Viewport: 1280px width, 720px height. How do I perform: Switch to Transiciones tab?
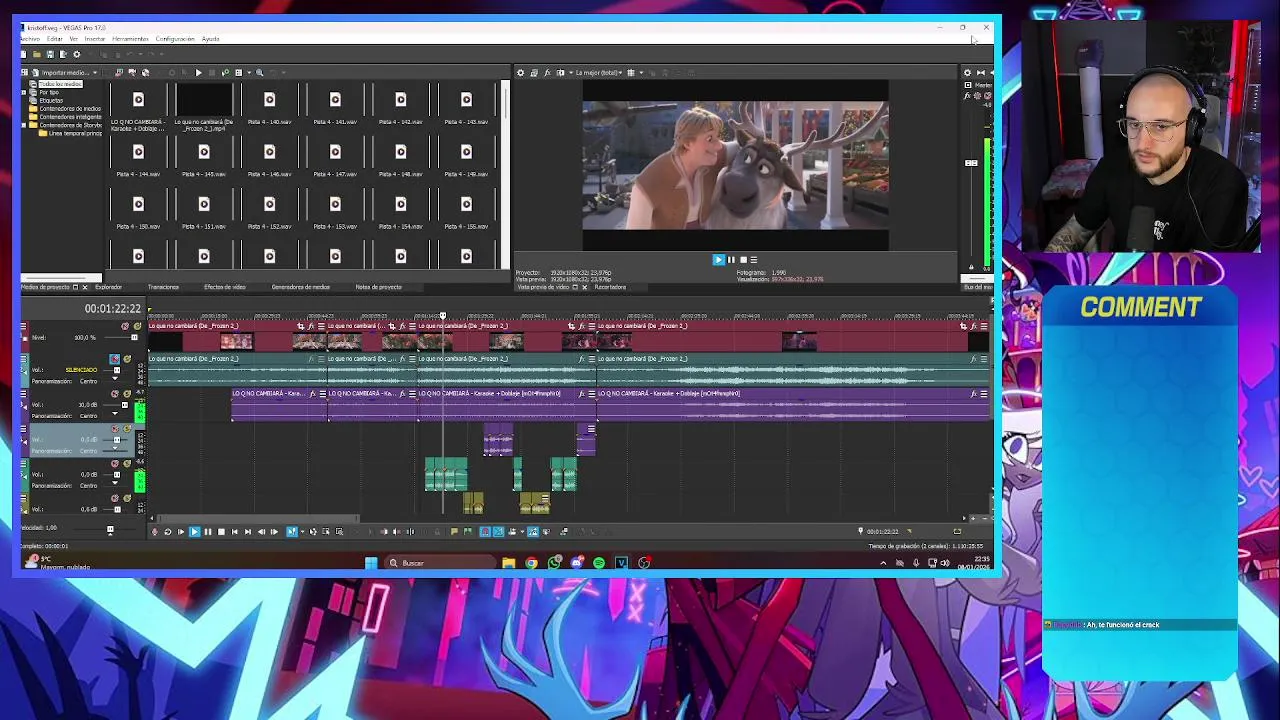(163, 287)
